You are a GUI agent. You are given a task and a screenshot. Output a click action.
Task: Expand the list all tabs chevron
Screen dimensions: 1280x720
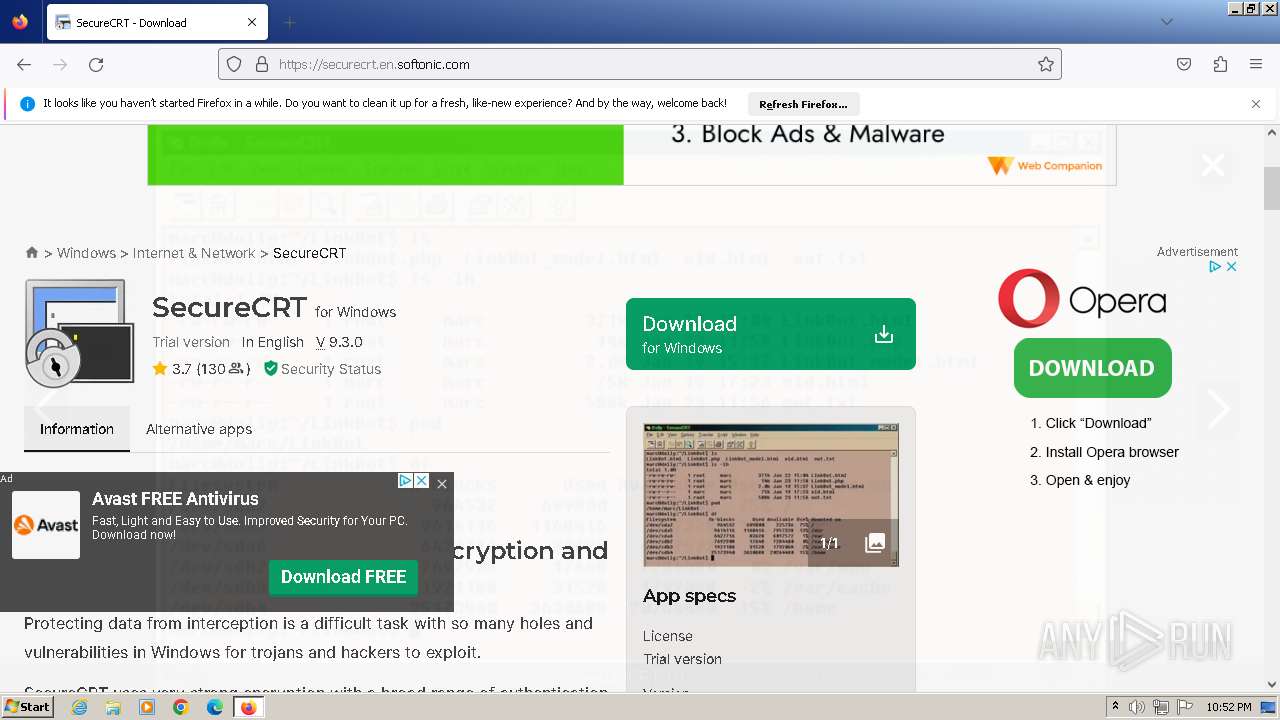pos(1167,22)
